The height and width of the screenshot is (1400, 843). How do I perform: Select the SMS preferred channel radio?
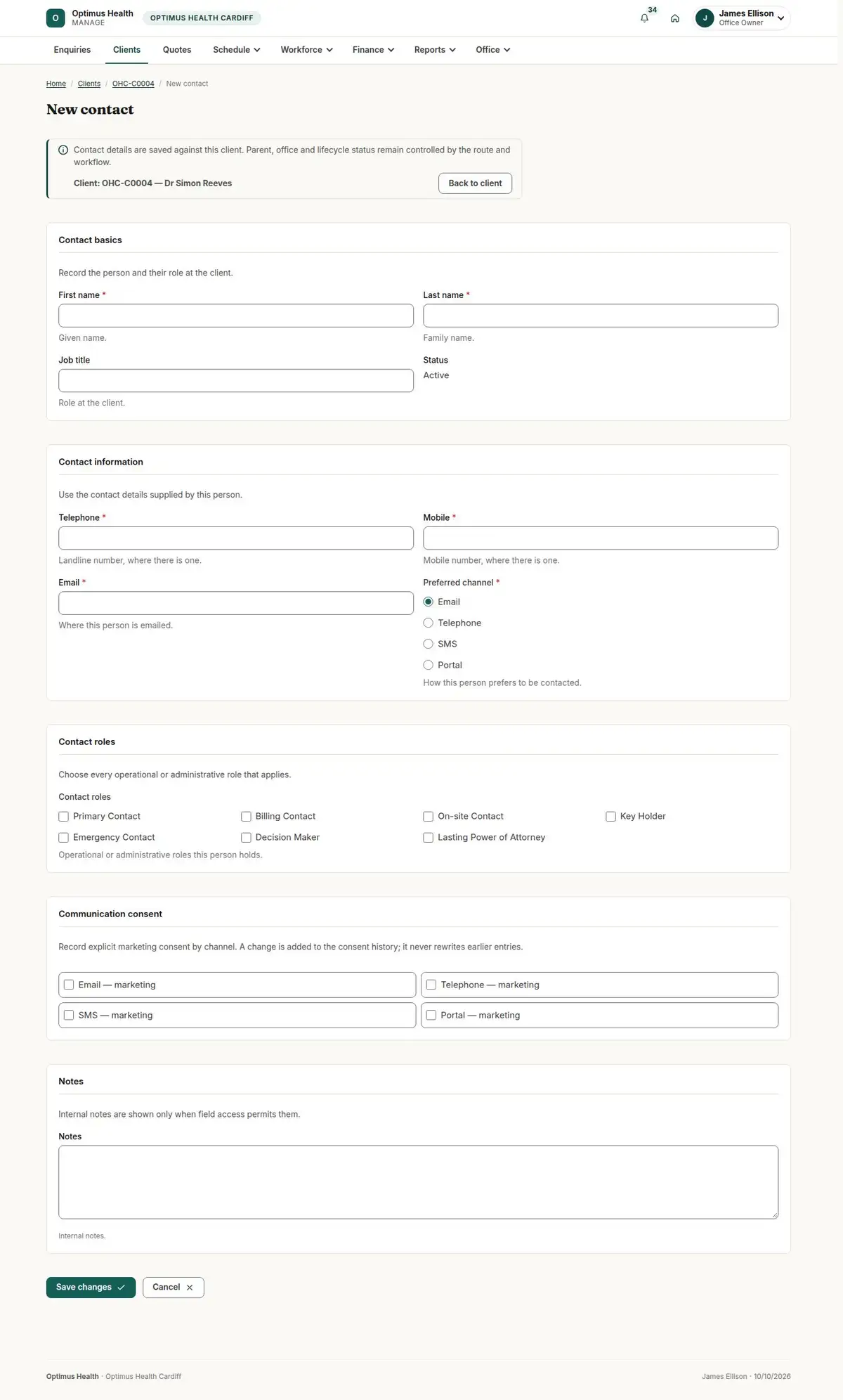[x=428, y=644]
